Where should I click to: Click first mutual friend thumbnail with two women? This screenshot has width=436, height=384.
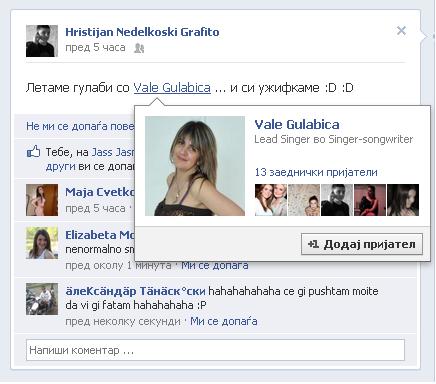click(x=271, y=200)
